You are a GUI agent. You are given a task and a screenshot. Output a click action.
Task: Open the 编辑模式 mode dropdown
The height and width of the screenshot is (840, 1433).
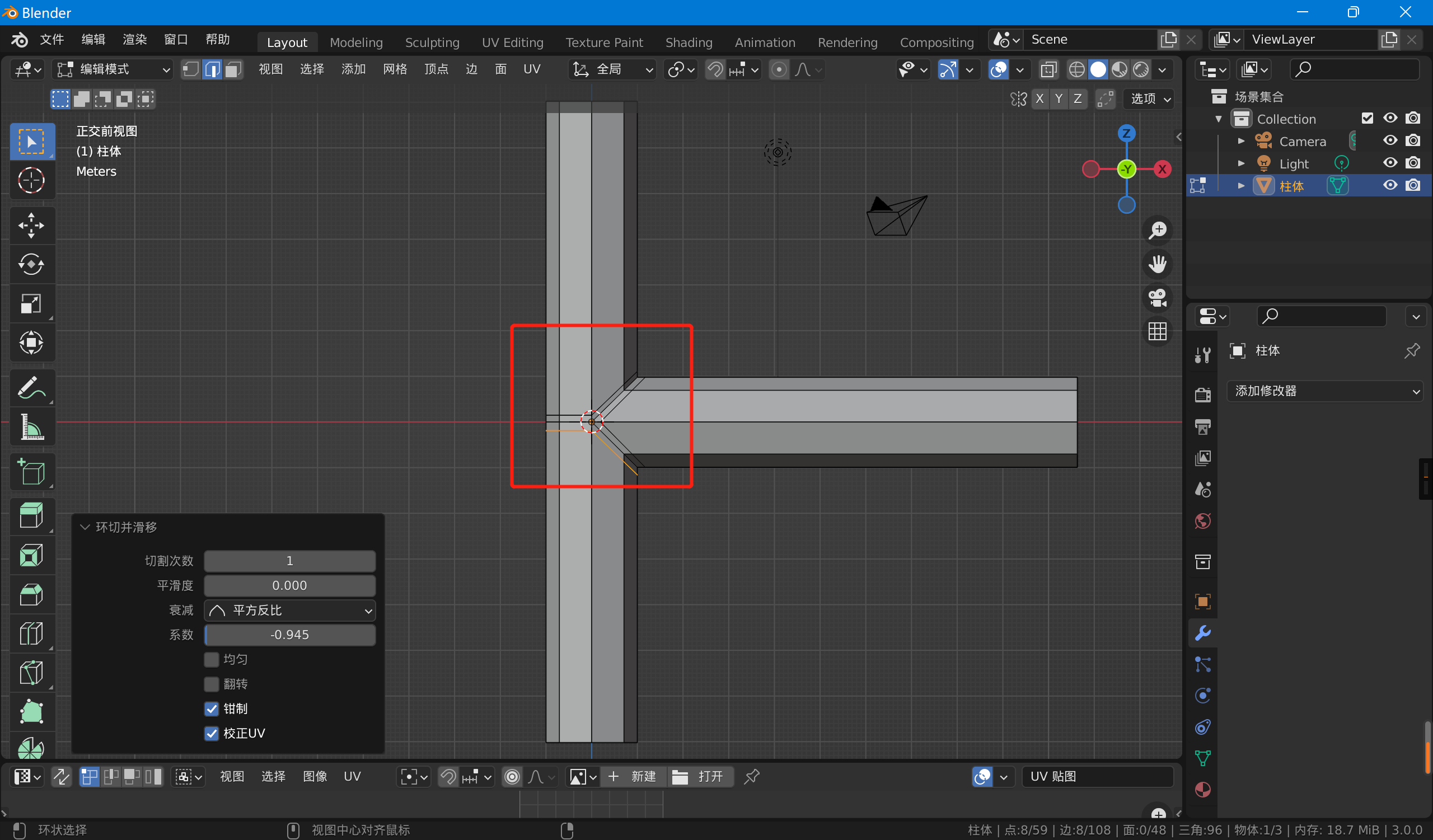coord(113,69)
